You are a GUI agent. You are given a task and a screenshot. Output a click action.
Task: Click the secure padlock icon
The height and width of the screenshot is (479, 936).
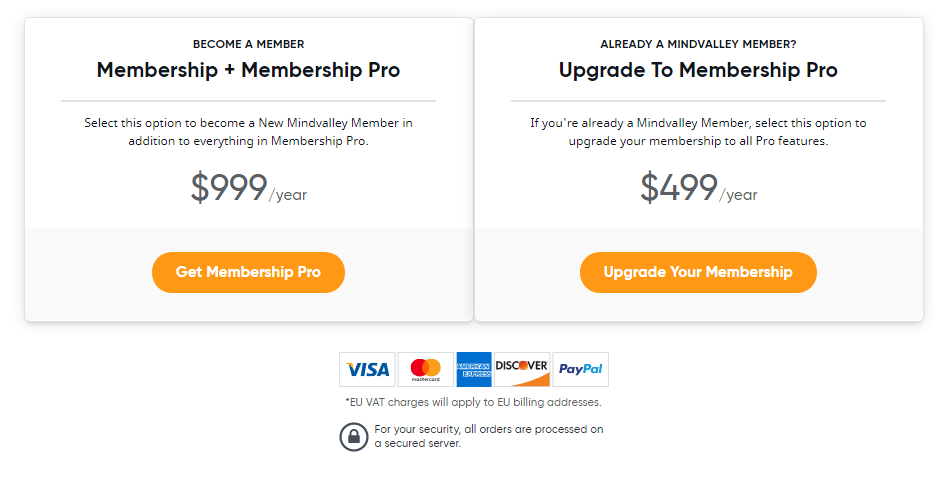tap(354, 437)
